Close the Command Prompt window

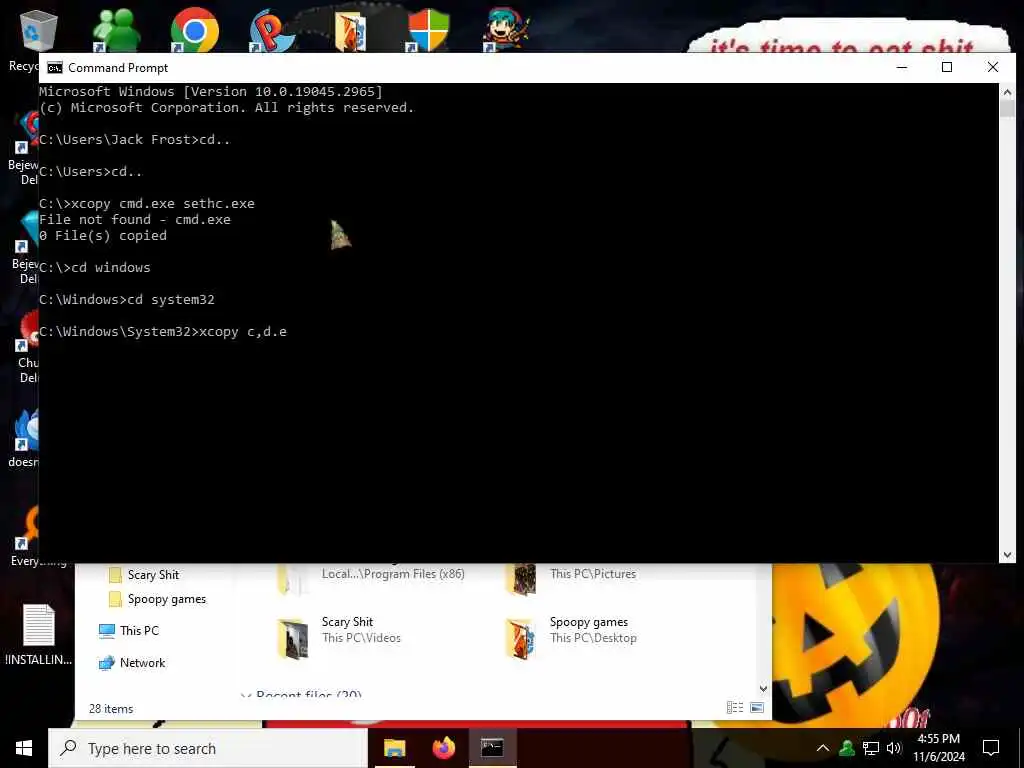click(x=993, y=67)
